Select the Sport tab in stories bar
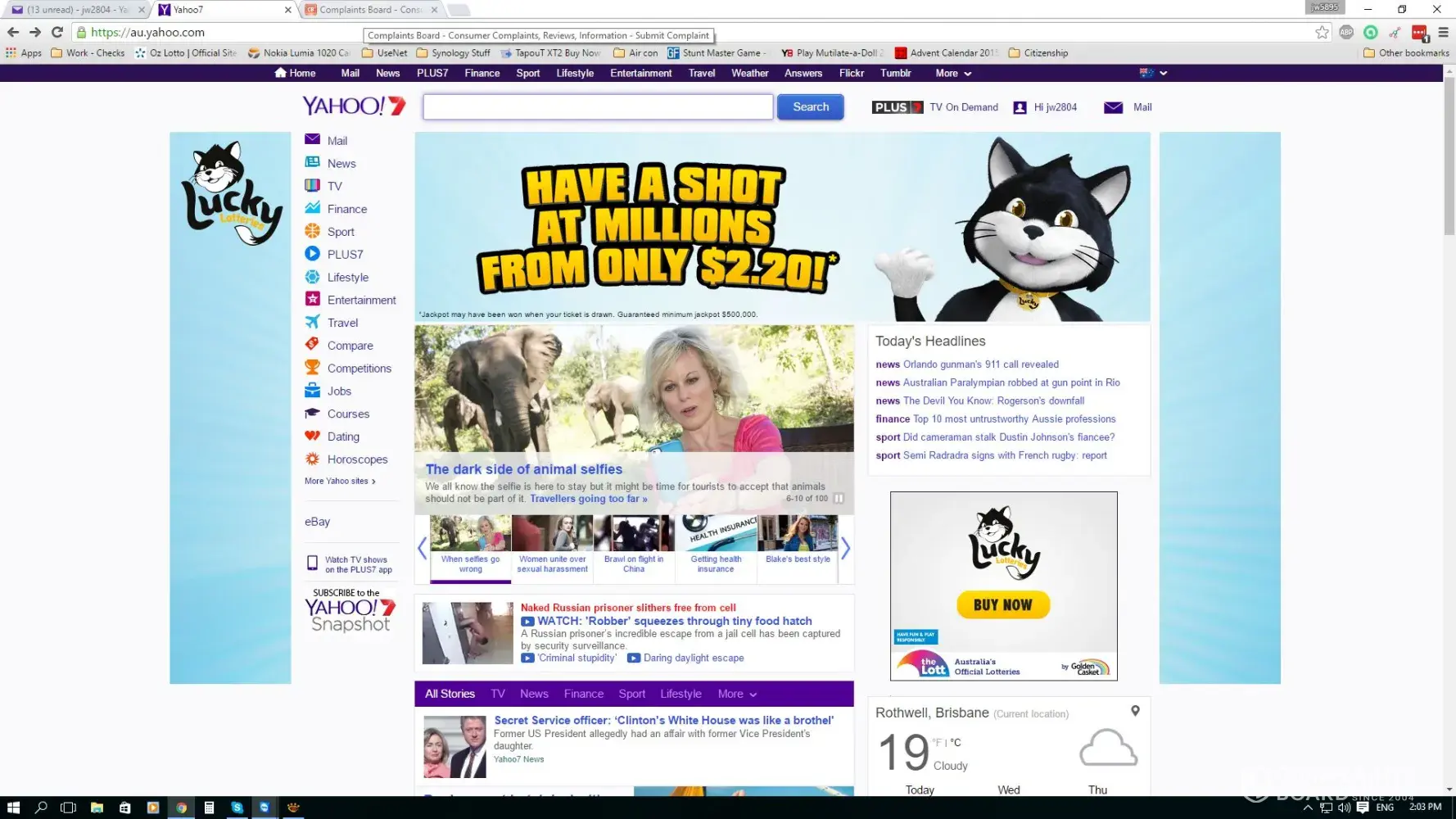 631,694
